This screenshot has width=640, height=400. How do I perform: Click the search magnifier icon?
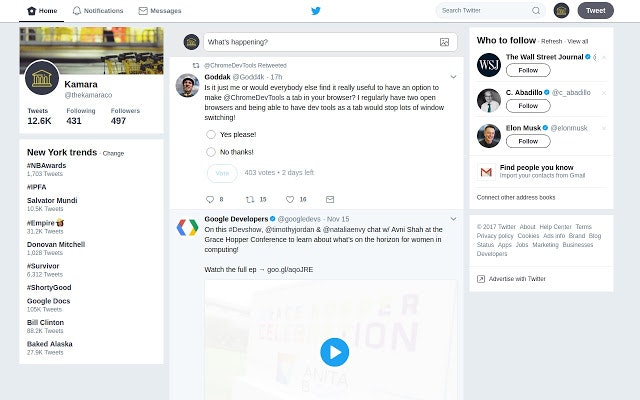coord(536,11)
